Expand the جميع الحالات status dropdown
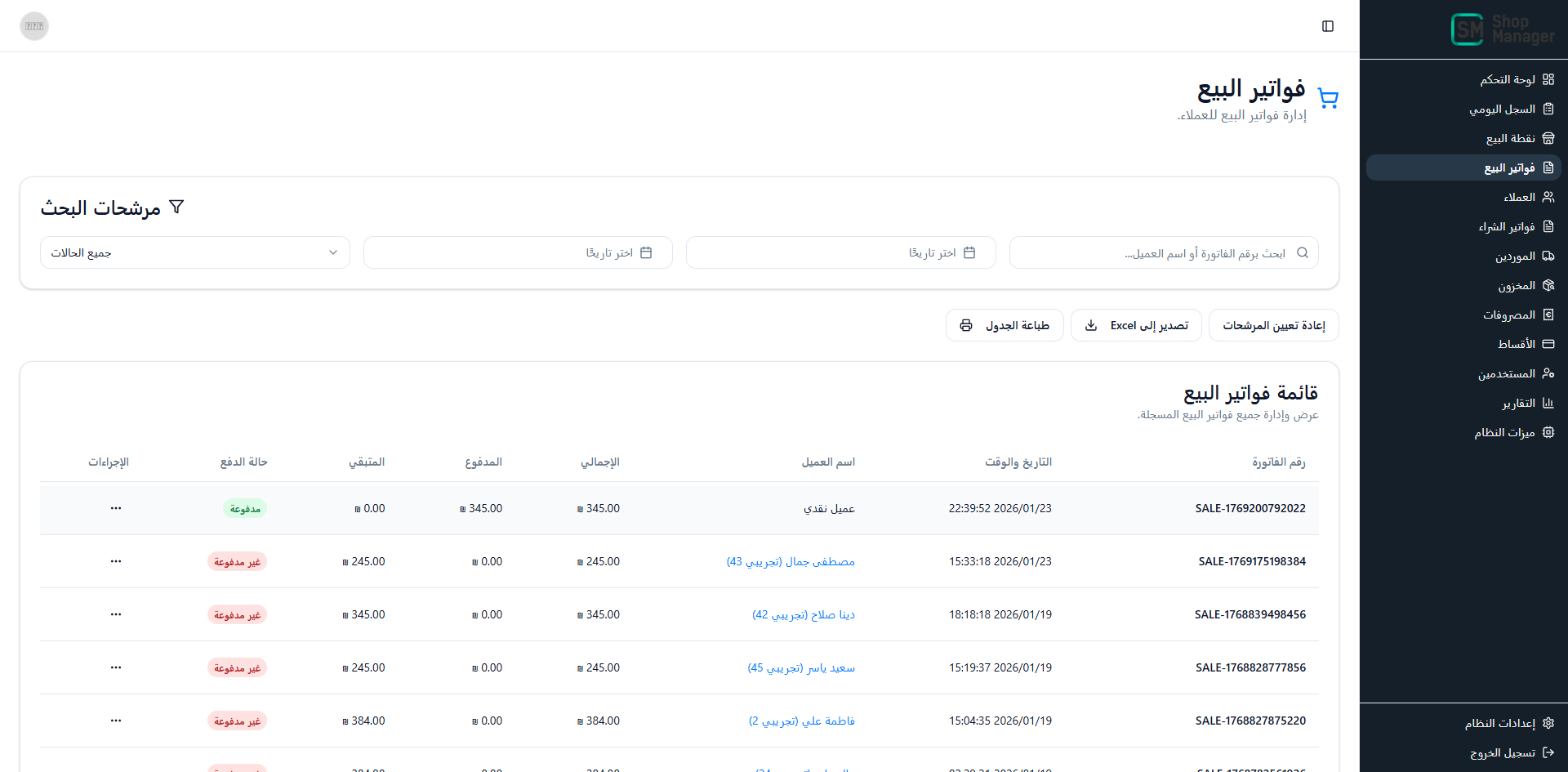Image resolution: width=1568 pixels, height=772 pixels. pos(195,252)
